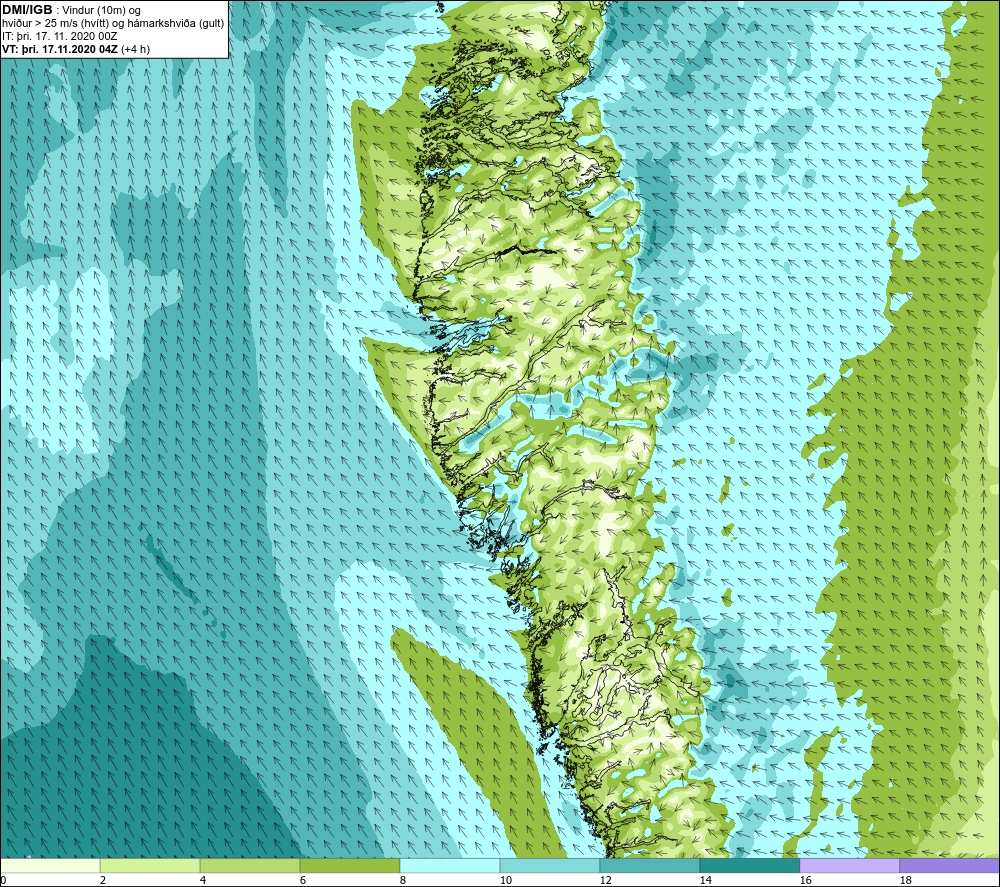Screen dimensions: 1000x887
Task: Click the 6-8 m/s olive green legend swatch
Action: coord(349,865)
